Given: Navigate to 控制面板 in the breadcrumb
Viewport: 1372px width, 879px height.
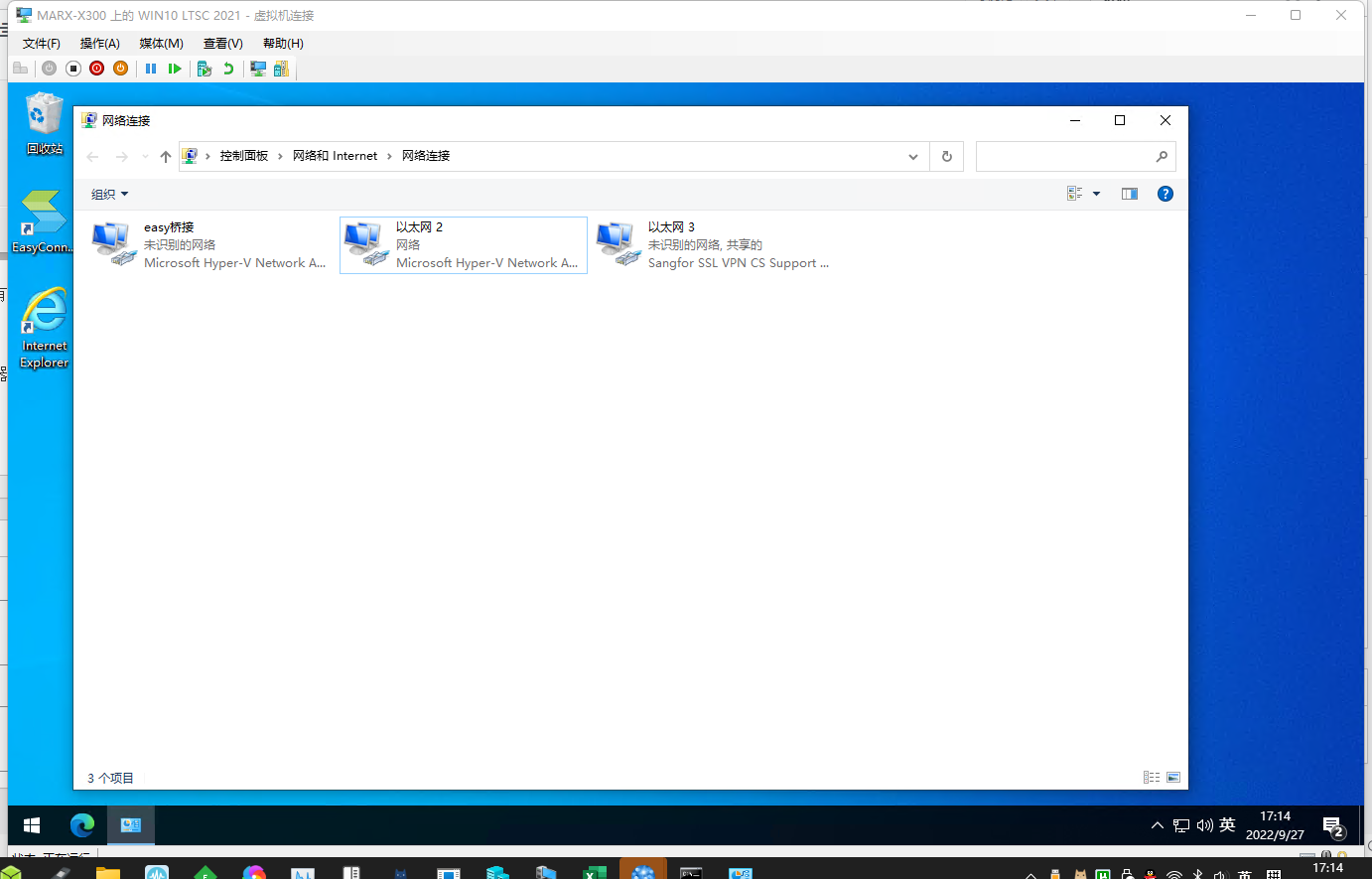Looking at the screenshot, I should pyautogui.click(x=244, y=156).
